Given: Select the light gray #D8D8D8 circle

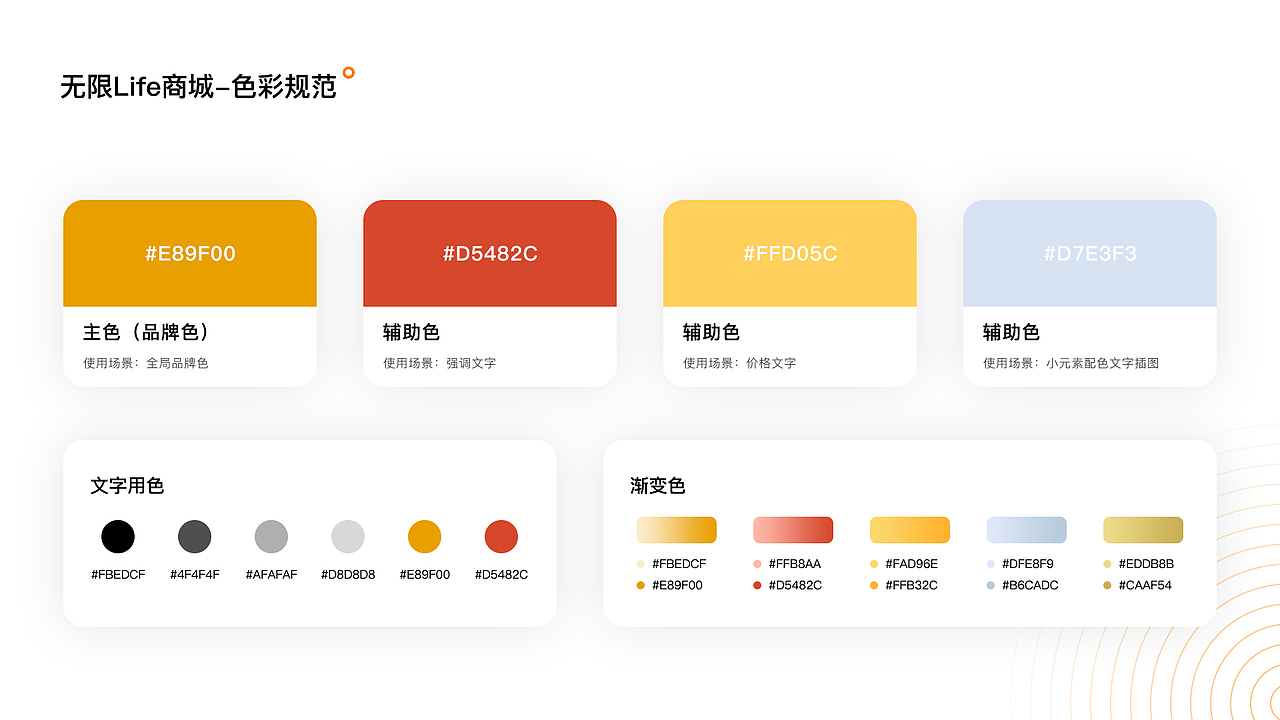Looking at the screenshot, I should point(347,536).
